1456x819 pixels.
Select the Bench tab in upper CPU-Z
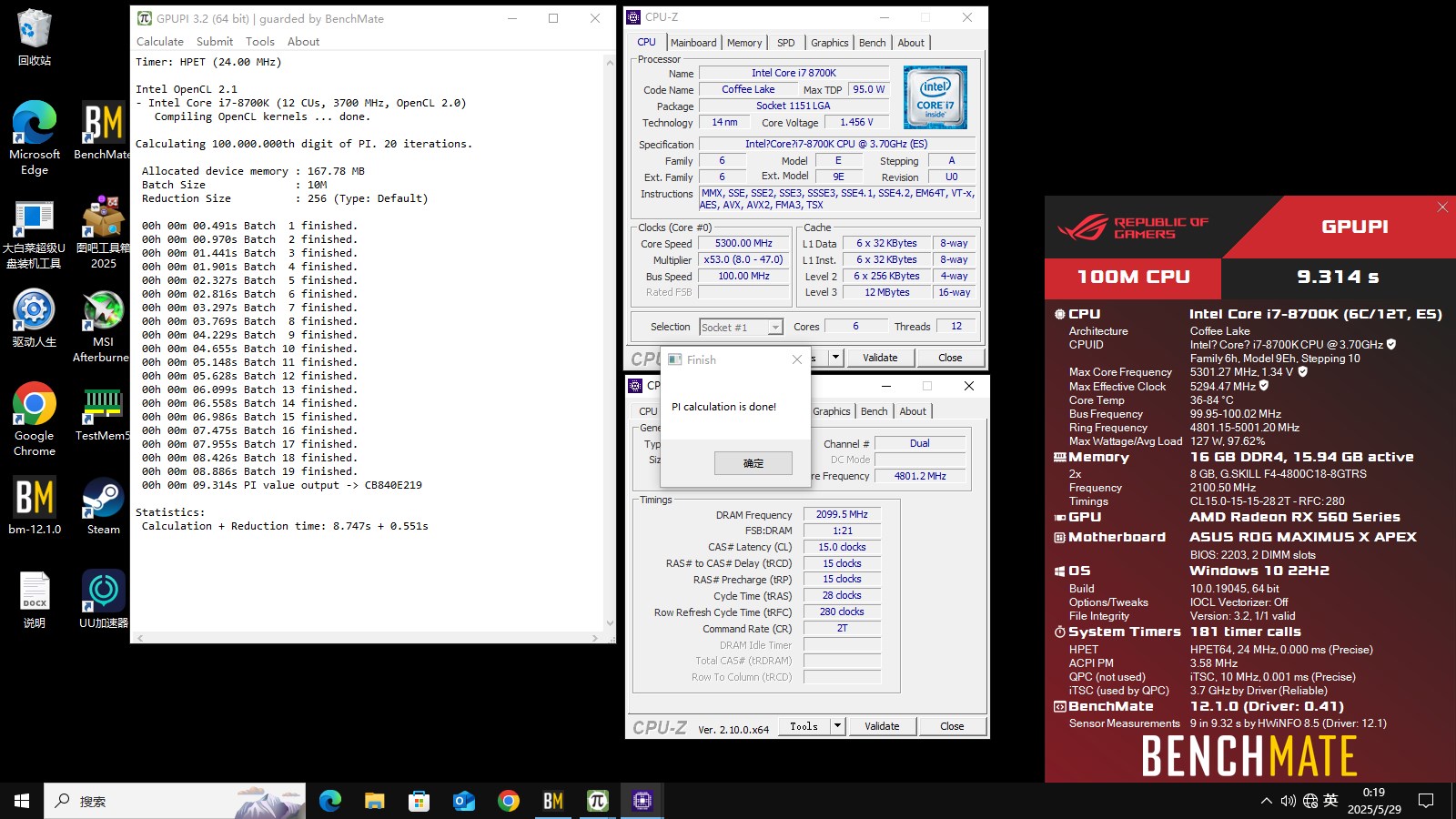[x=873, y=43]
